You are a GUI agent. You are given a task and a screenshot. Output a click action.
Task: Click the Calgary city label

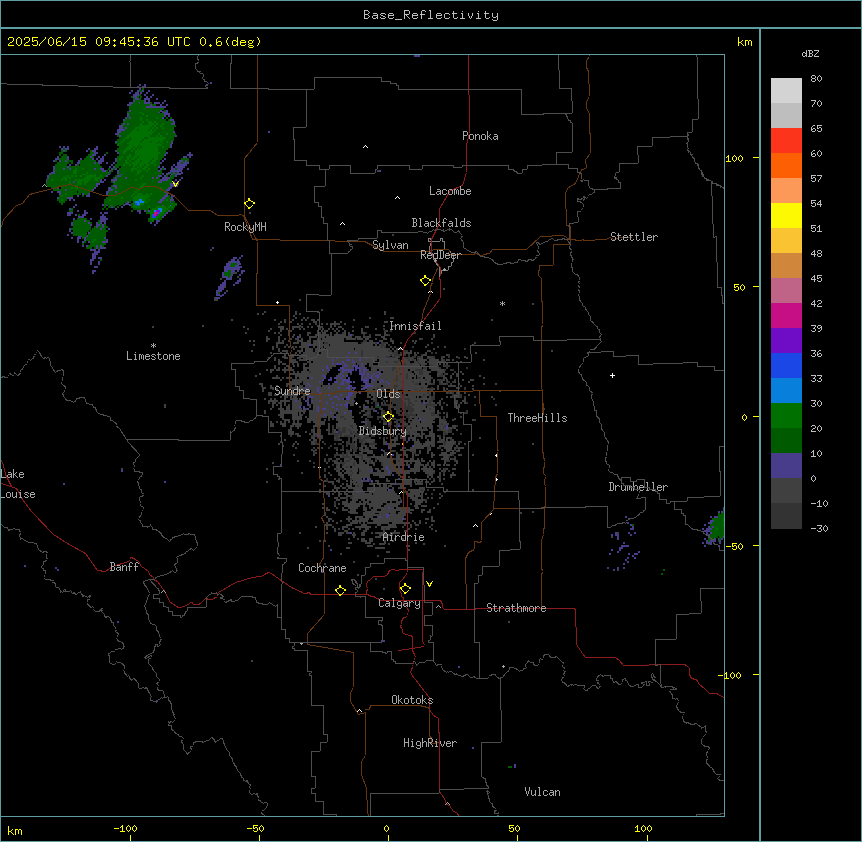[399, 603]
